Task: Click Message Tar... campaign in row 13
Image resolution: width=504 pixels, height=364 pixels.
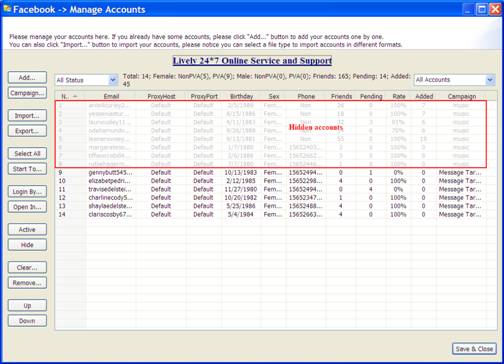Action: (460, 206)
